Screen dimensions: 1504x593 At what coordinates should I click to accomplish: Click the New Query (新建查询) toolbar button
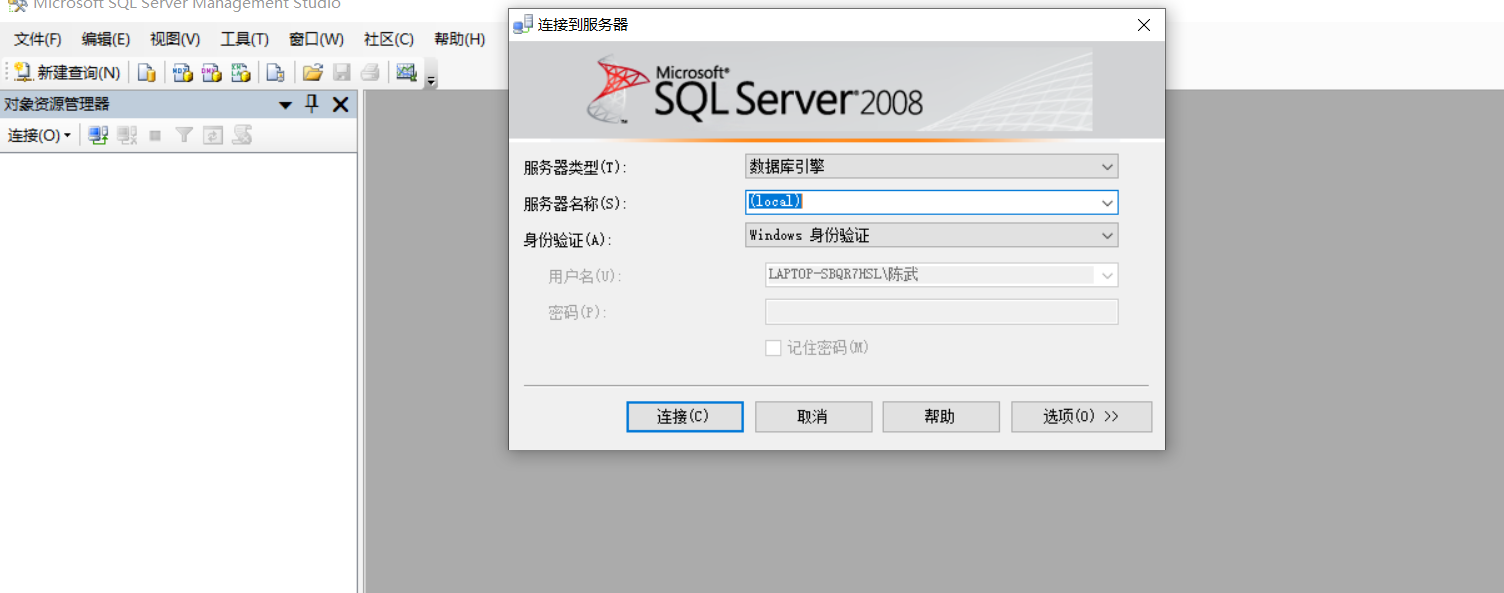pos(67,72)
